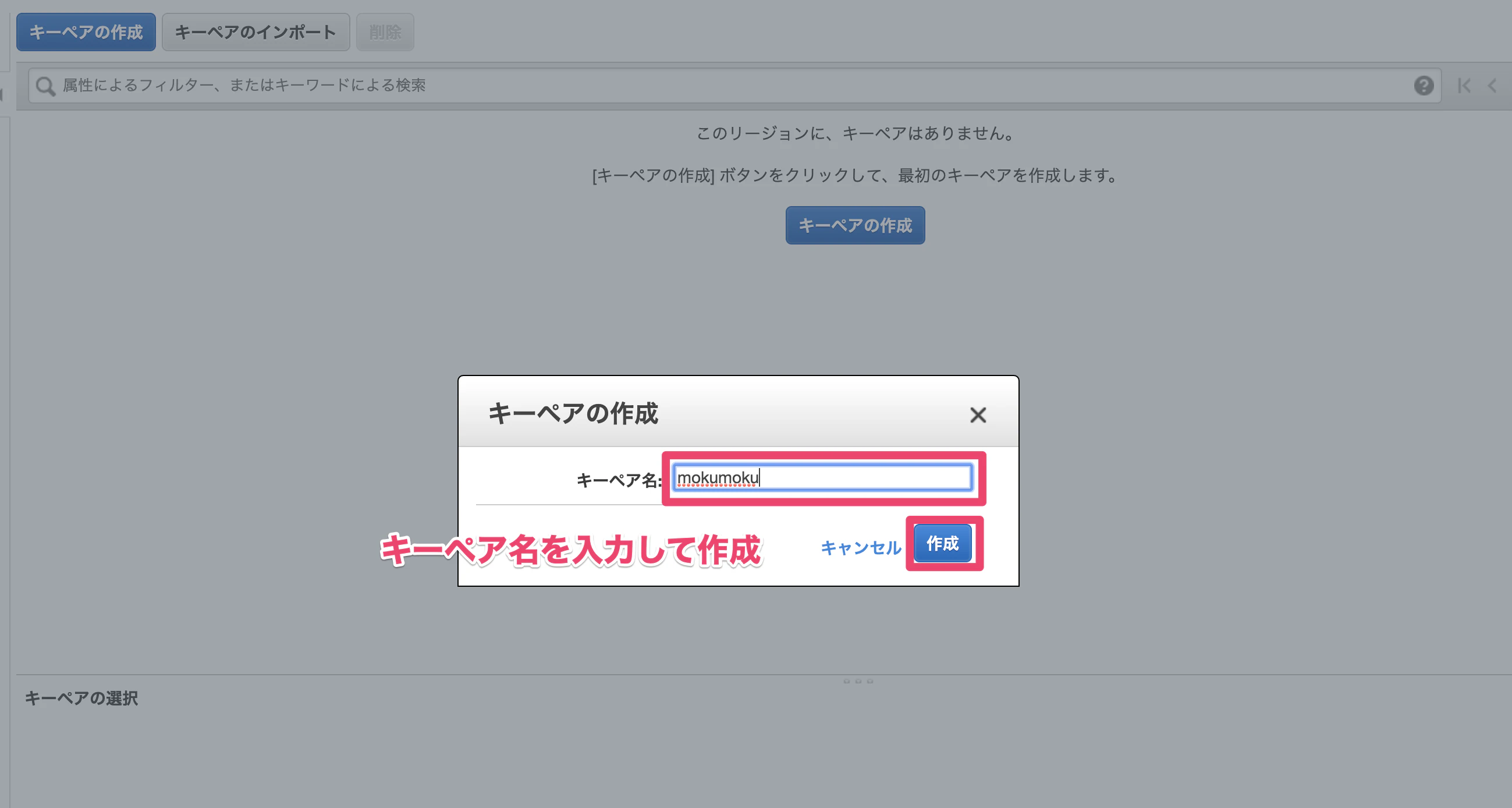Click the top-left キーペアの作成 button
This screenshot has height=808, width=1512.
click(x=86, y=31)
